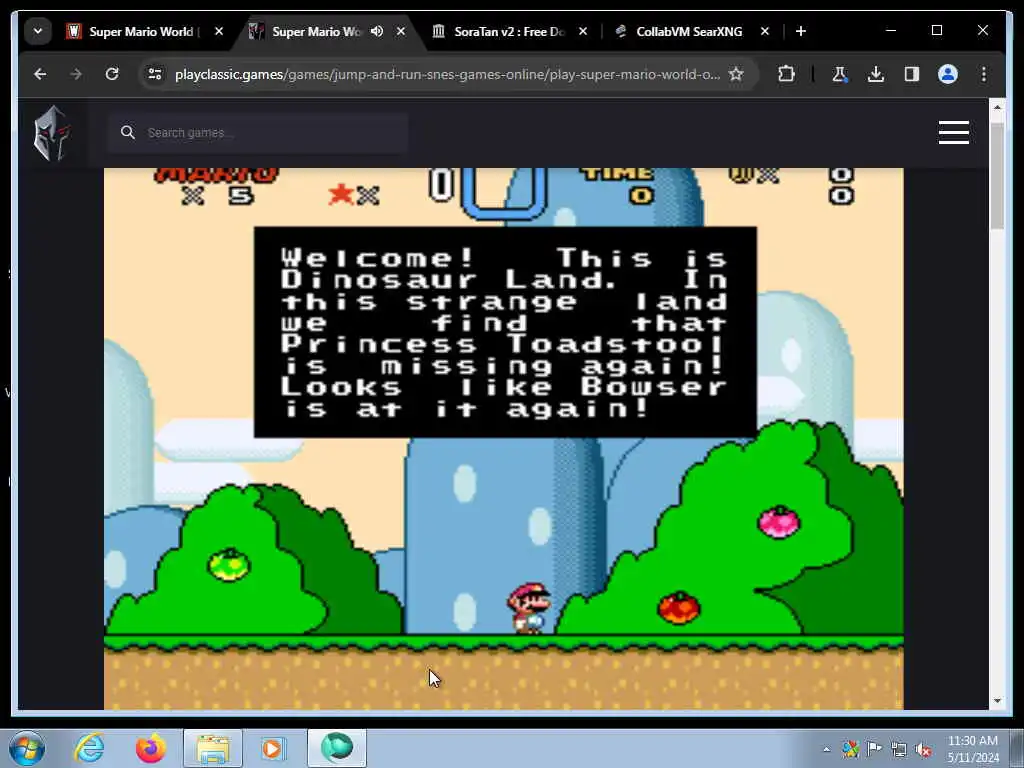Click the playclassic.games URL address bar

[x=447, y=74]
